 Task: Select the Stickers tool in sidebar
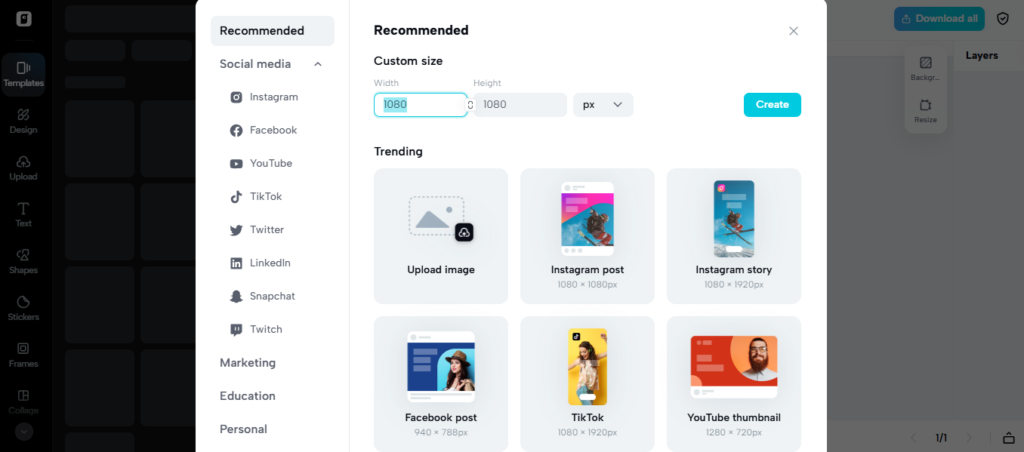pyautogui.click(x=24, y=308)
